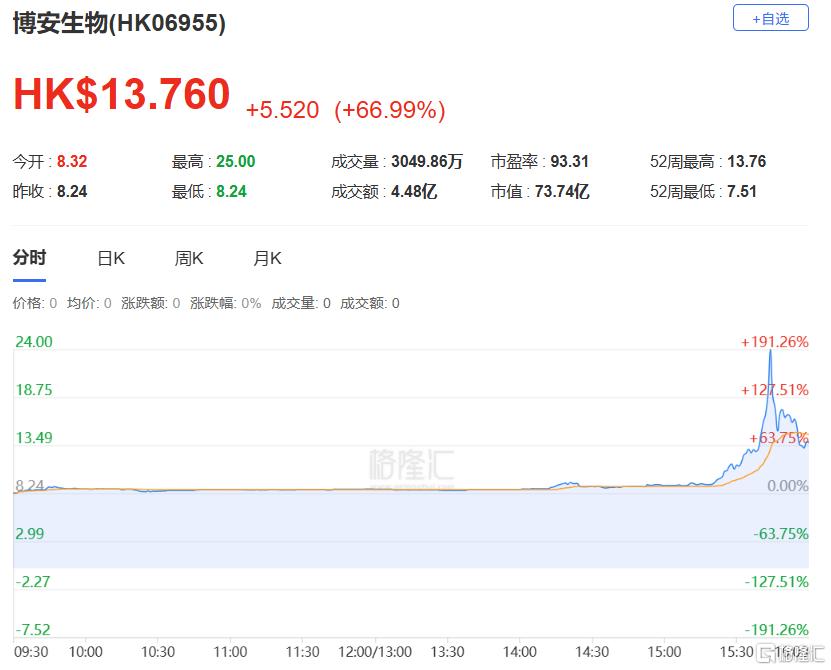The height and width of the screenshot is (670, 831).
Task: Click the 13:30 time axis label
Action: [447, 651]
